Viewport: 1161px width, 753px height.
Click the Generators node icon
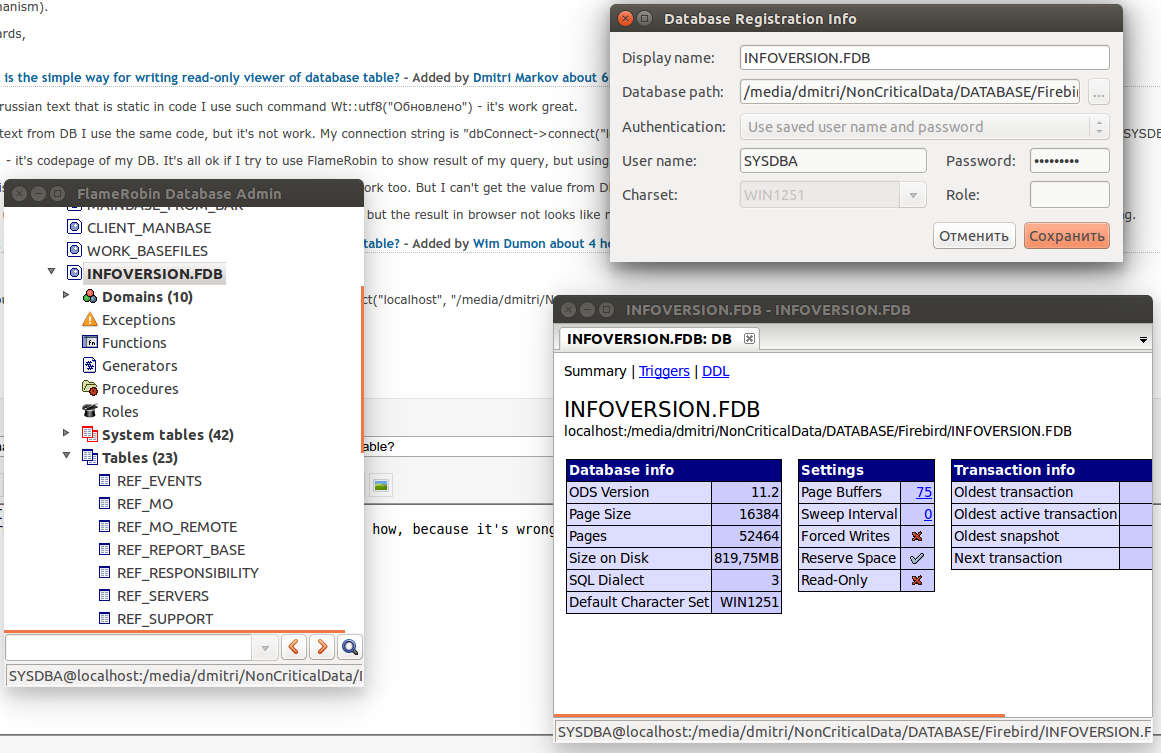[90, 365]
